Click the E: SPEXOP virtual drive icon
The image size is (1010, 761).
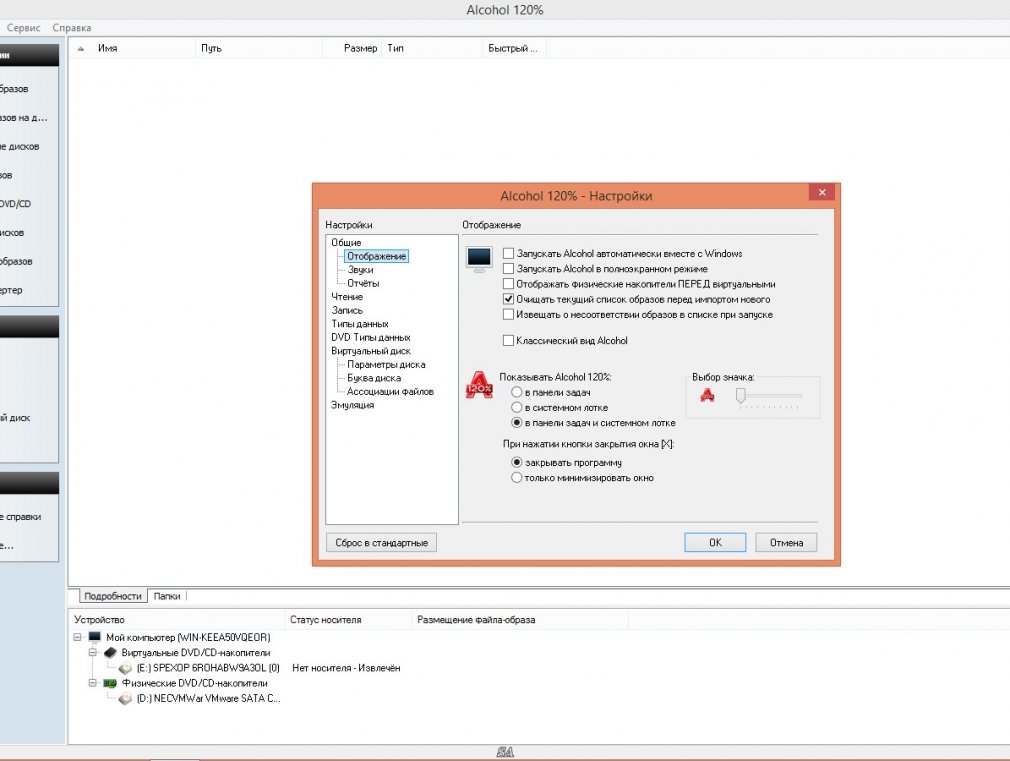(126, 668)
